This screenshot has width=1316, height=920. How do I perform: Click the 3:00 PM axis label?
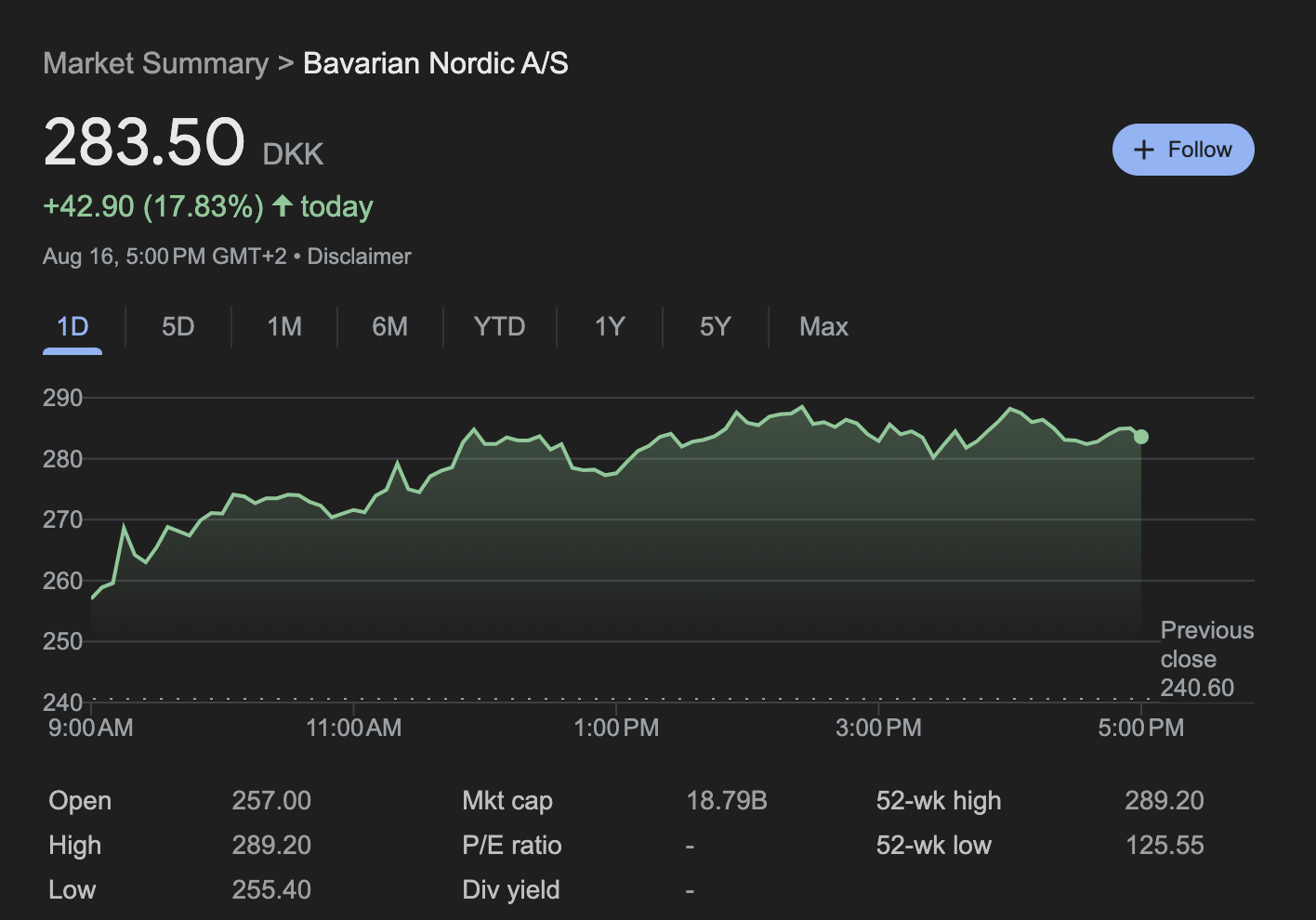878,728
